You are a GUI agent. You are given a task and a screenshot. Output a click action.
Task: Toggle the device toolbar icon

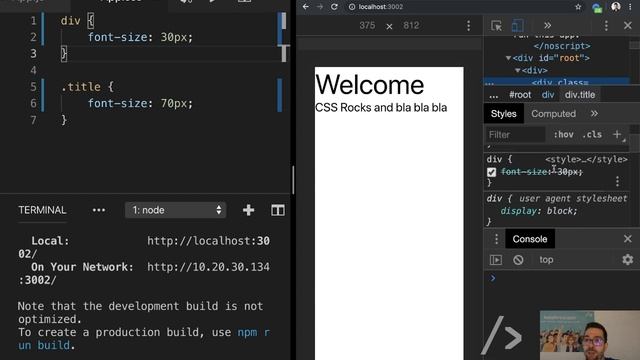coord(518,26)
